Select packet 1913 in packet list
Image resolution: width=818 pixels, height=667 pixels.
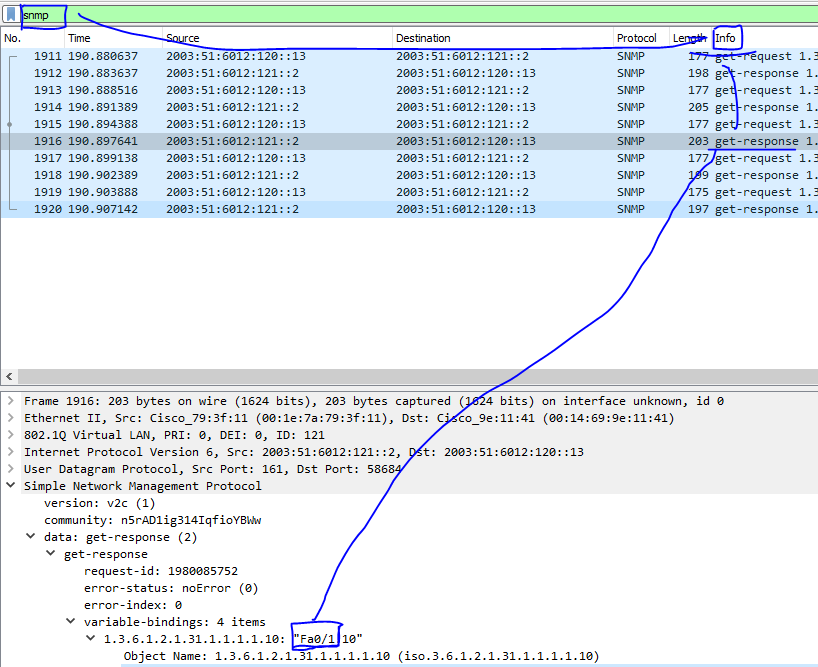[409, 90]
